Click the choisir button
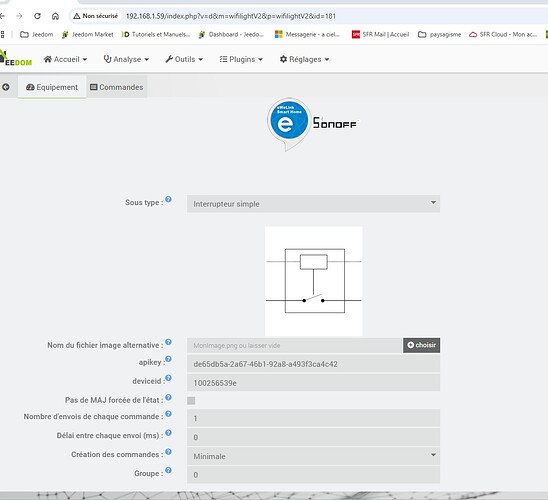Viewport: 548px width, 500px height. click(x=421, y=345)
